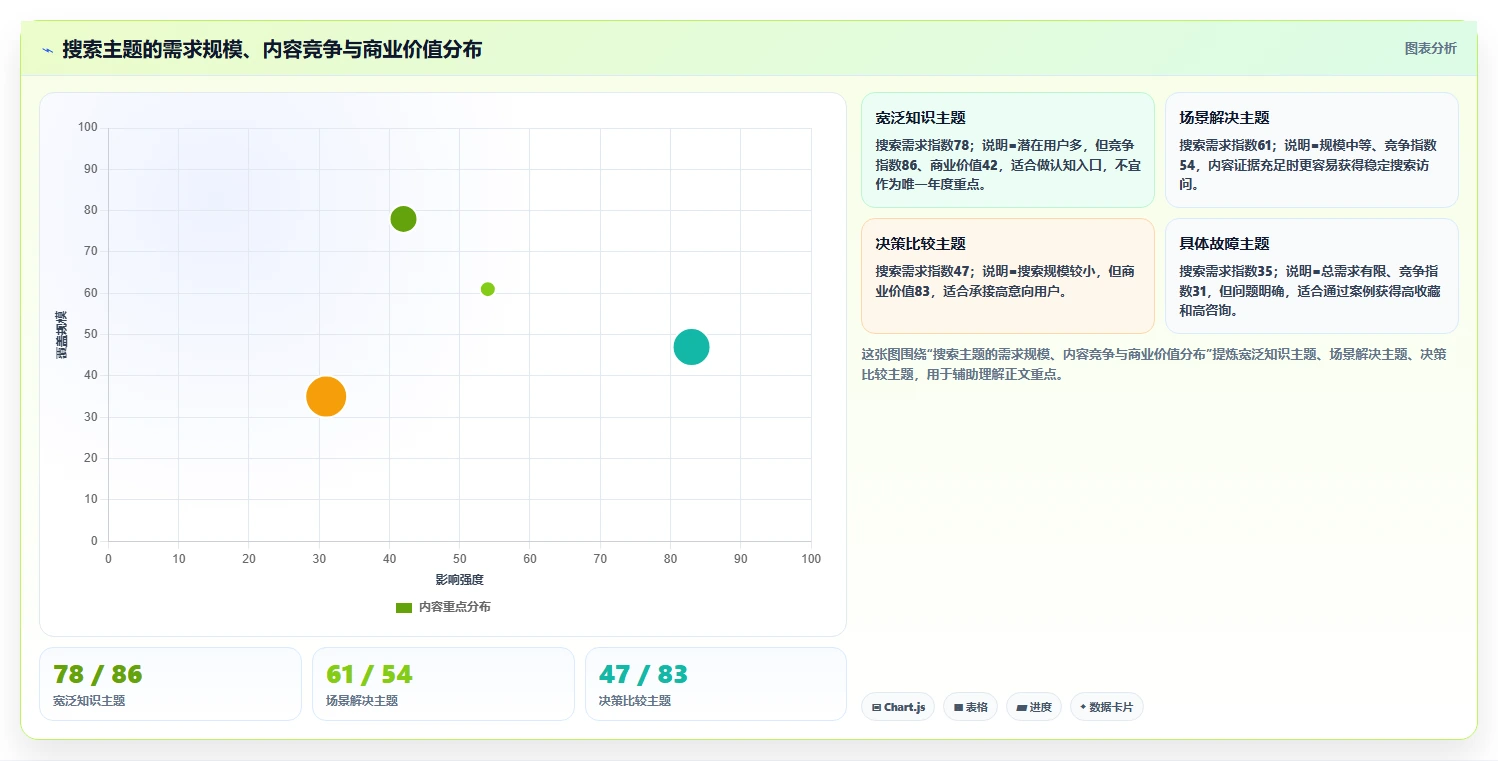Click the green legend color box

pos(404,608)
